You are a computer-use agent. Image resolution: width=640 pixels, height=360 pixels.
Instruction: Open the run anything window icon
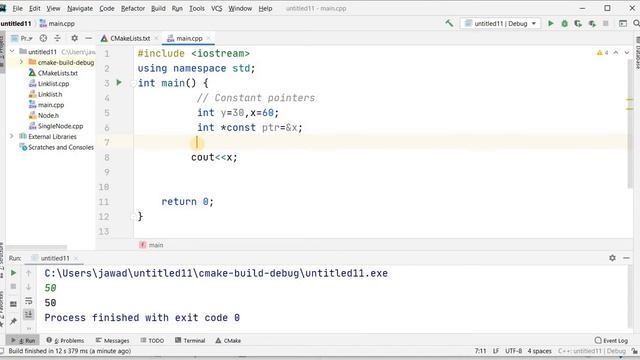(623, 24)
